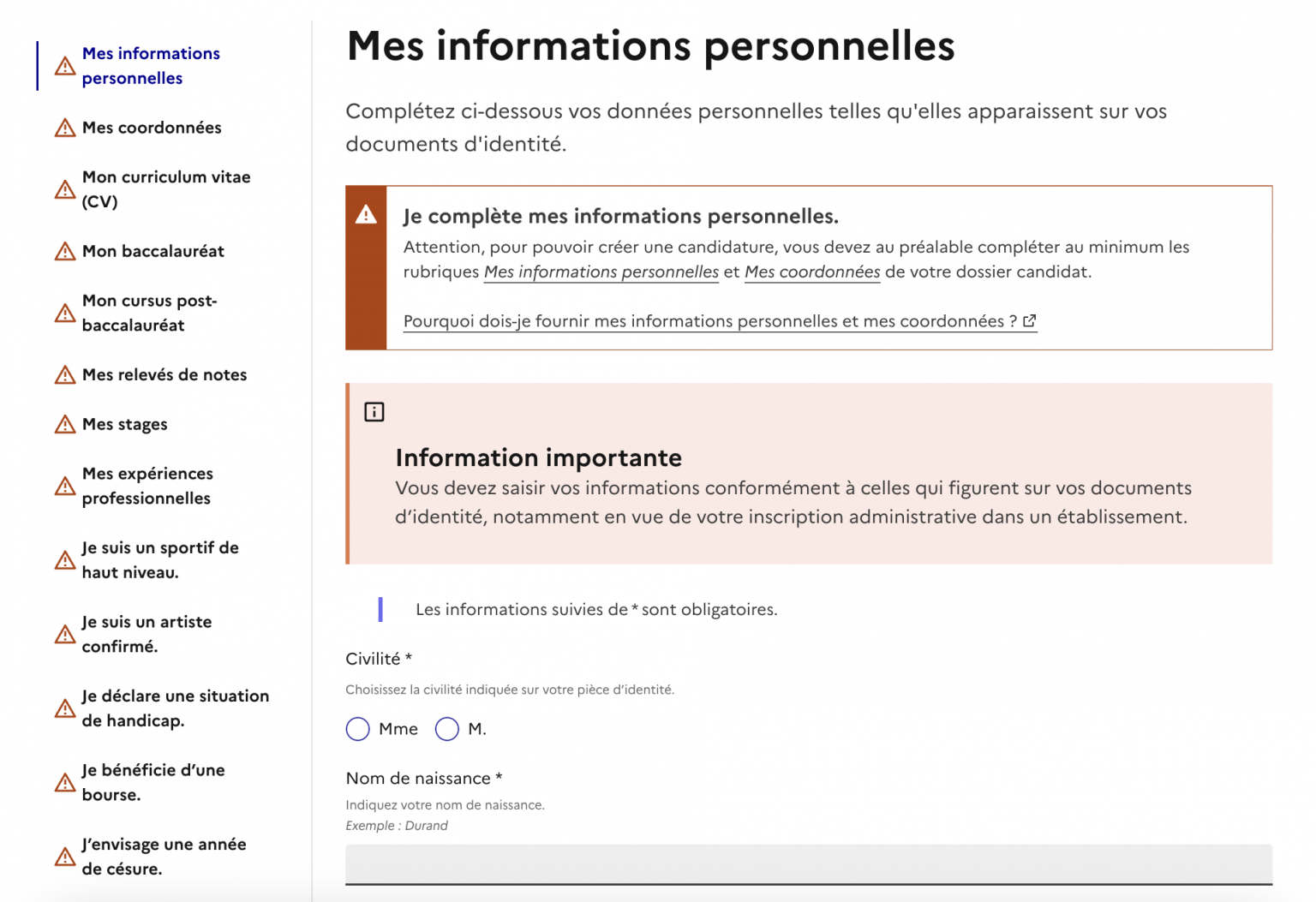Open the Je déclare une situation de handicap section
The image size is (1316, 902).
(175, 708)
